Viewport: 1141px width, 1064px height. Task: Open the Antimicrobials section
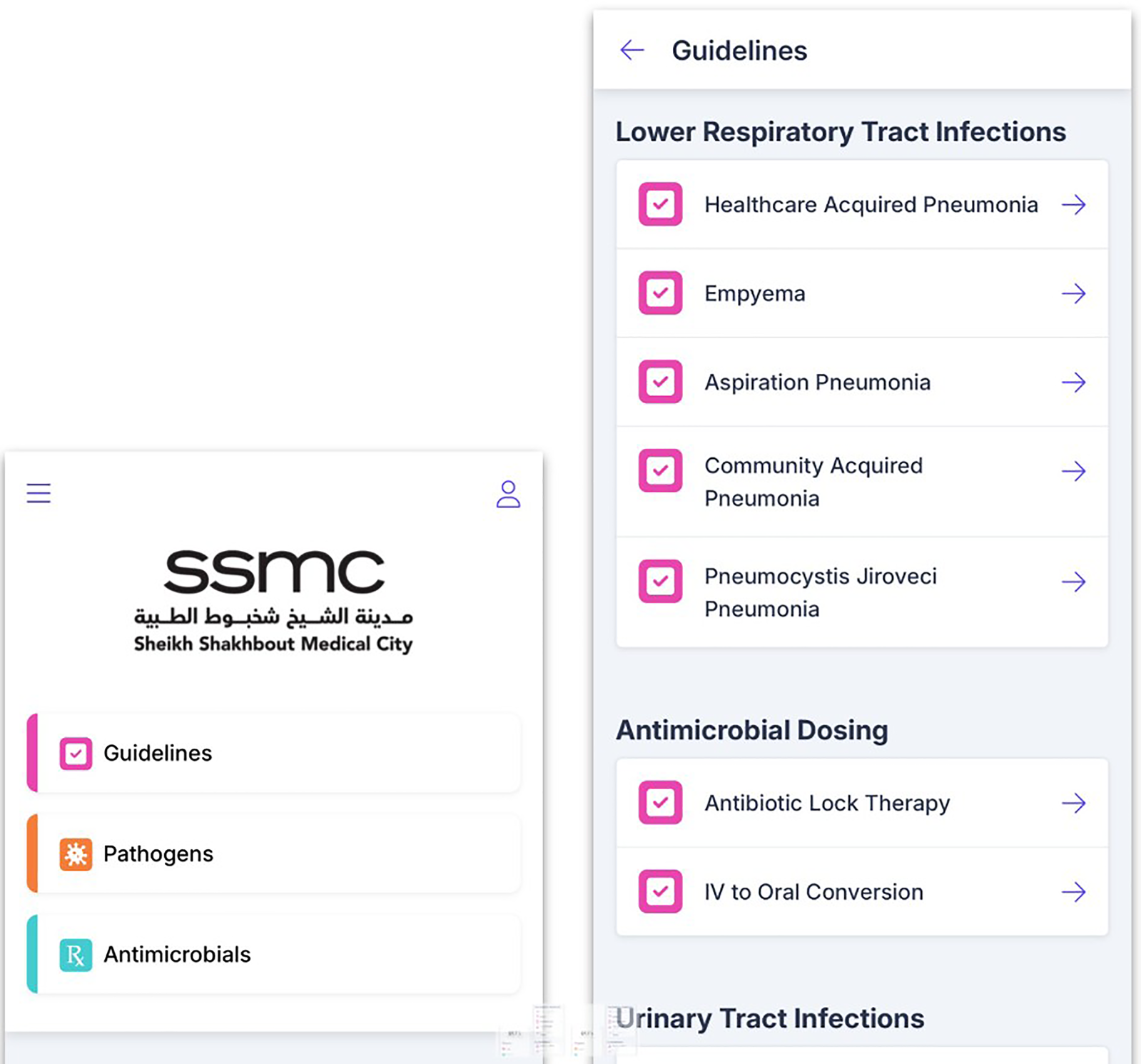pos(178,954)
